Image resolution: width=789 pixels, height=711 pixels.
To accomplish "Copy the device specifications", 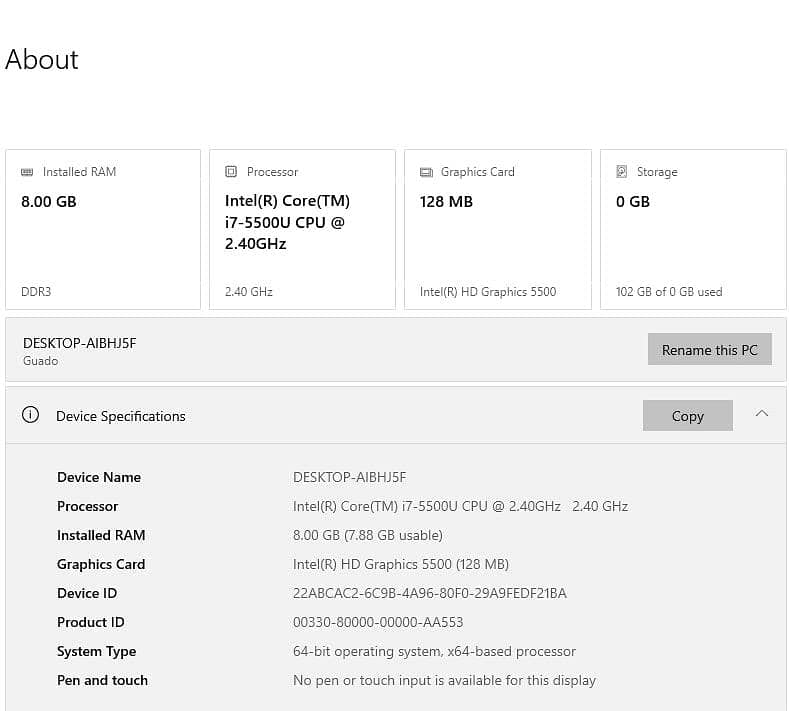I will pos(687,416).
